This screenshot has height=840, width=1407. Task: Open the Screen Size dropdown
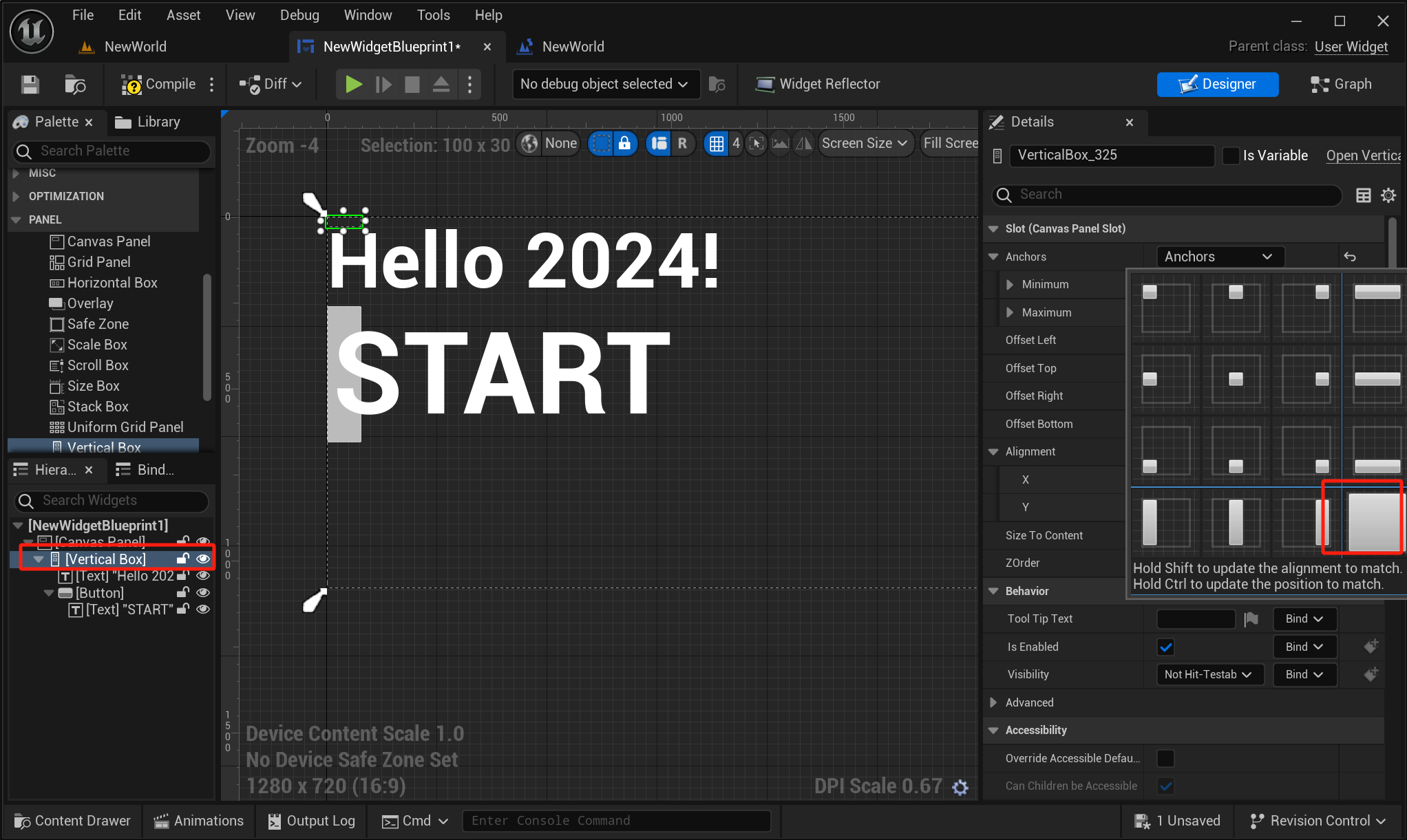(x=865, y=143)
